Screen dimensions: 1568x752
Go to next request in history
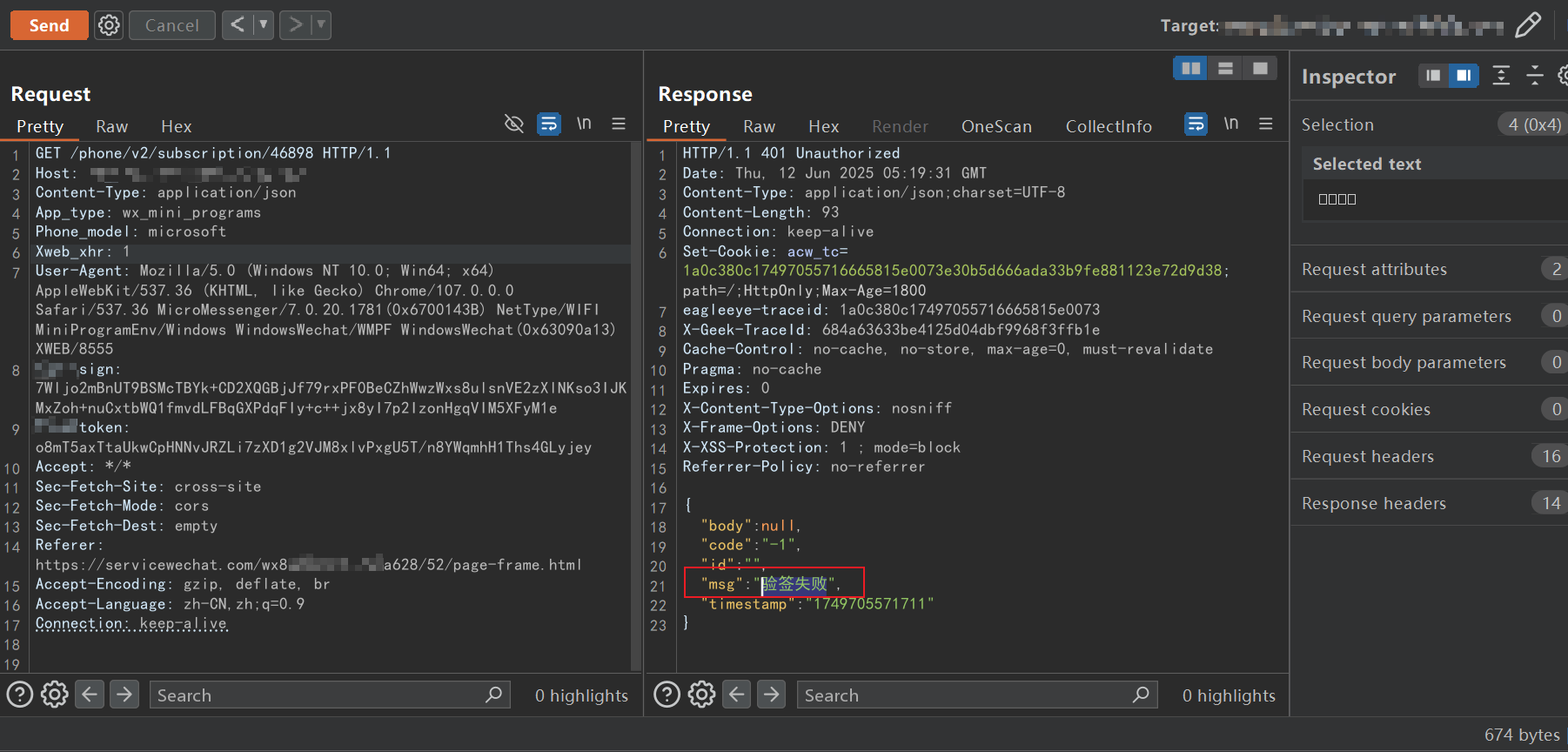point(295,24)
